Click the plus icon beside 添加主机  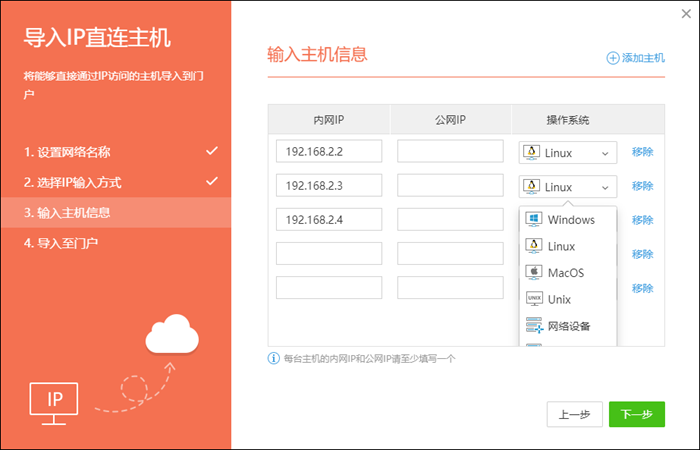coord(613,58)
